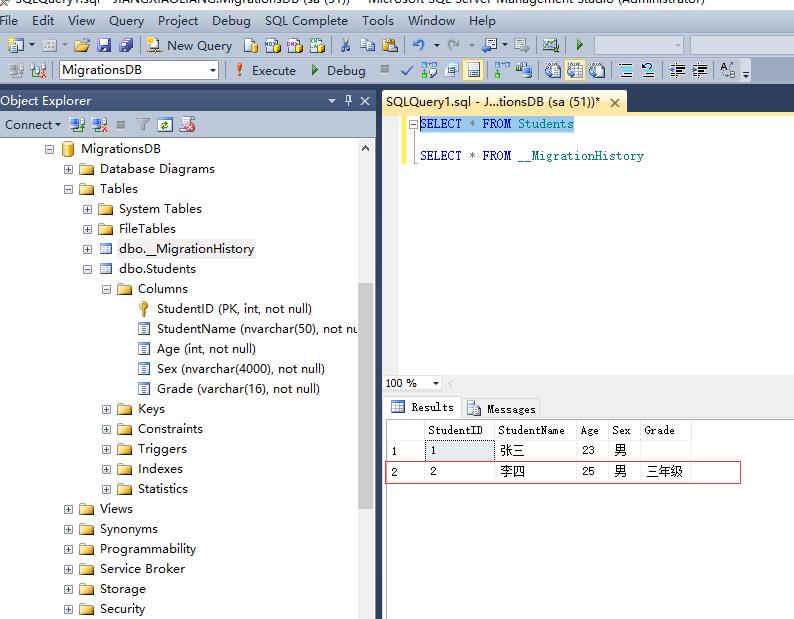Start debugging with the Debug button
The width and height of the screenshot is (794, 619).
[337, 70]
